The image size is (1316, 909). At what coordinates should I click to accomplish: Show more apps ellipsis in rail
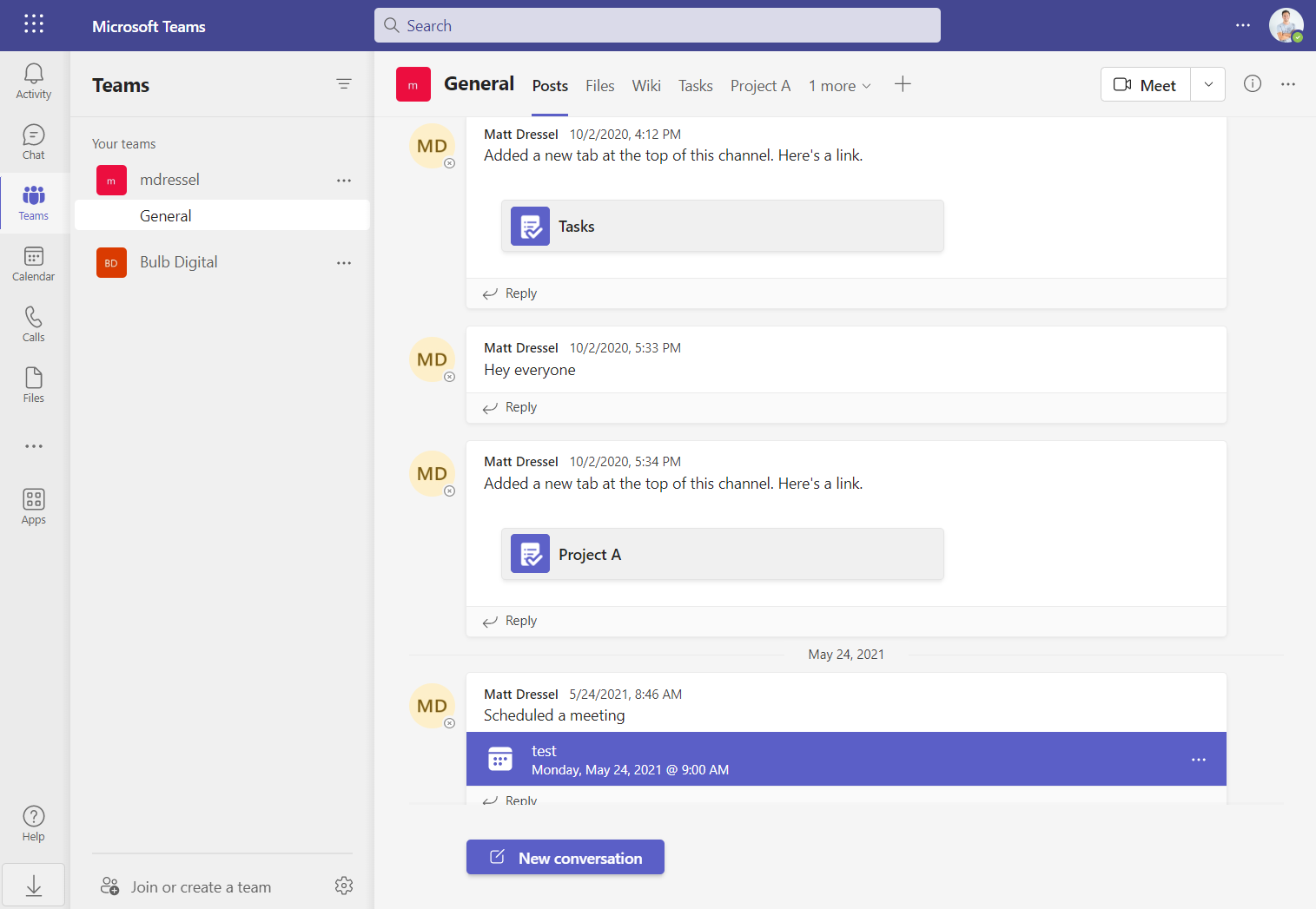coord(34,446)
